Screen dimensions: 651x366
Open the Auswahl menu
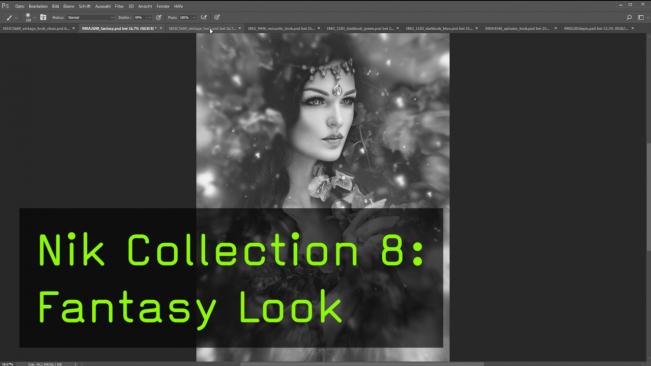pyautogui.click(x=103, y=6)
